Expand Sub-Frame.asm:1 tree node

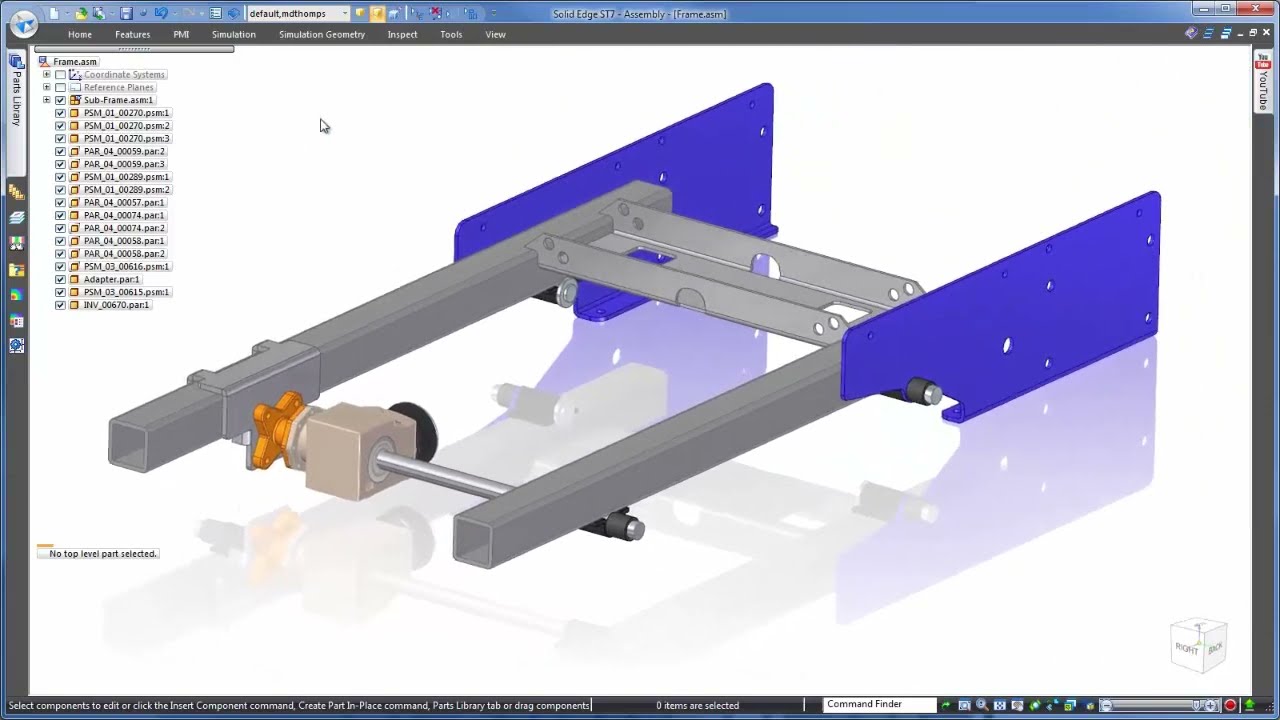click(x=46, y=100)
